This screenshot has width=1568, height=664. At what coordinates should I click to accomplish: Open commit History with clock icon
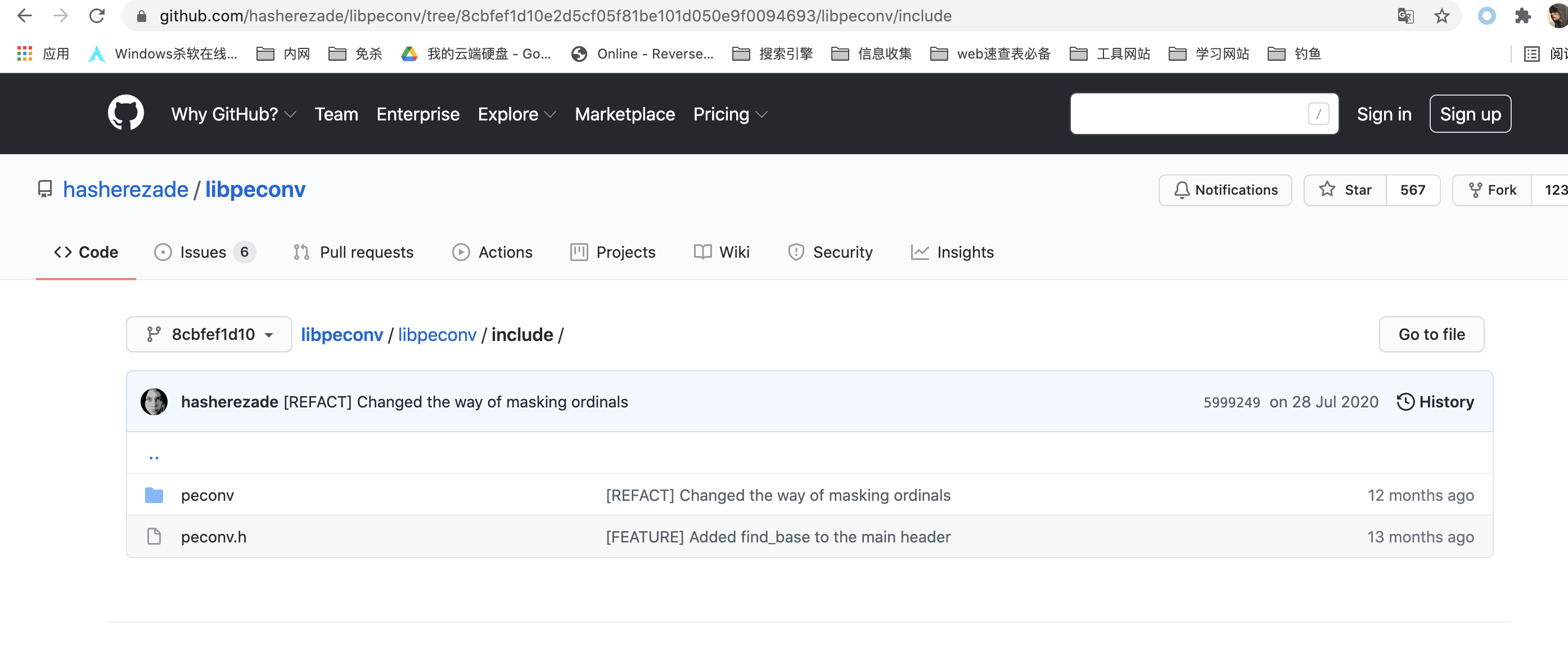coord(1435,402)
